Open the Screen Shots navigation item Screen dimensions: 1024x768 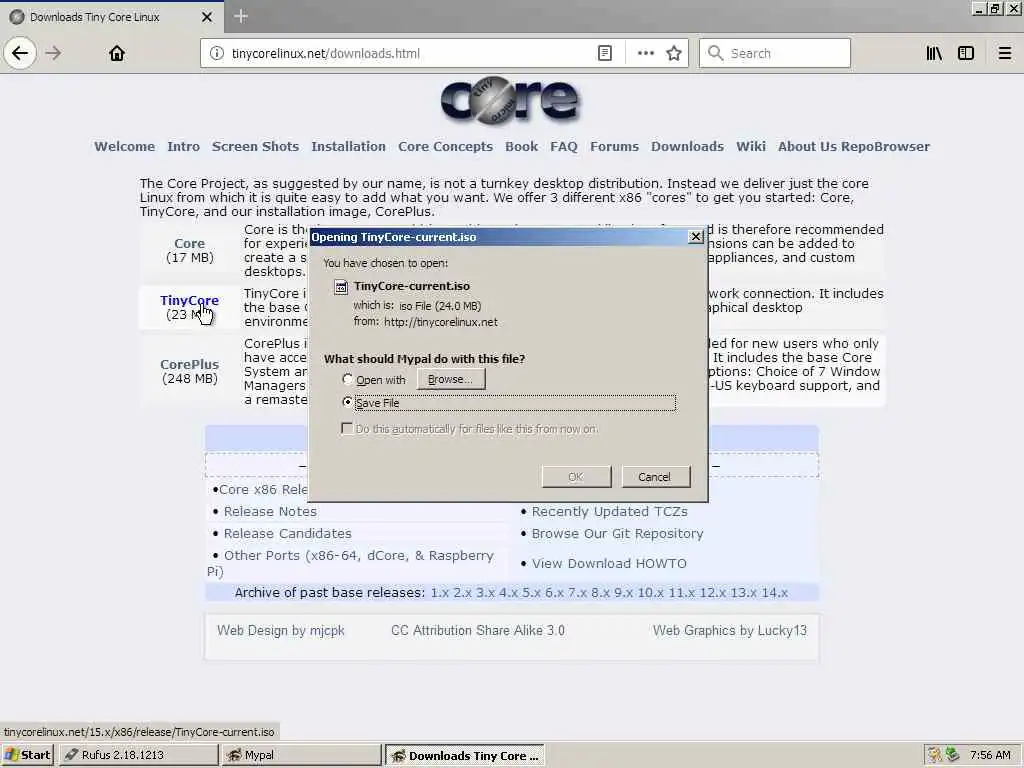click(255, 146)
